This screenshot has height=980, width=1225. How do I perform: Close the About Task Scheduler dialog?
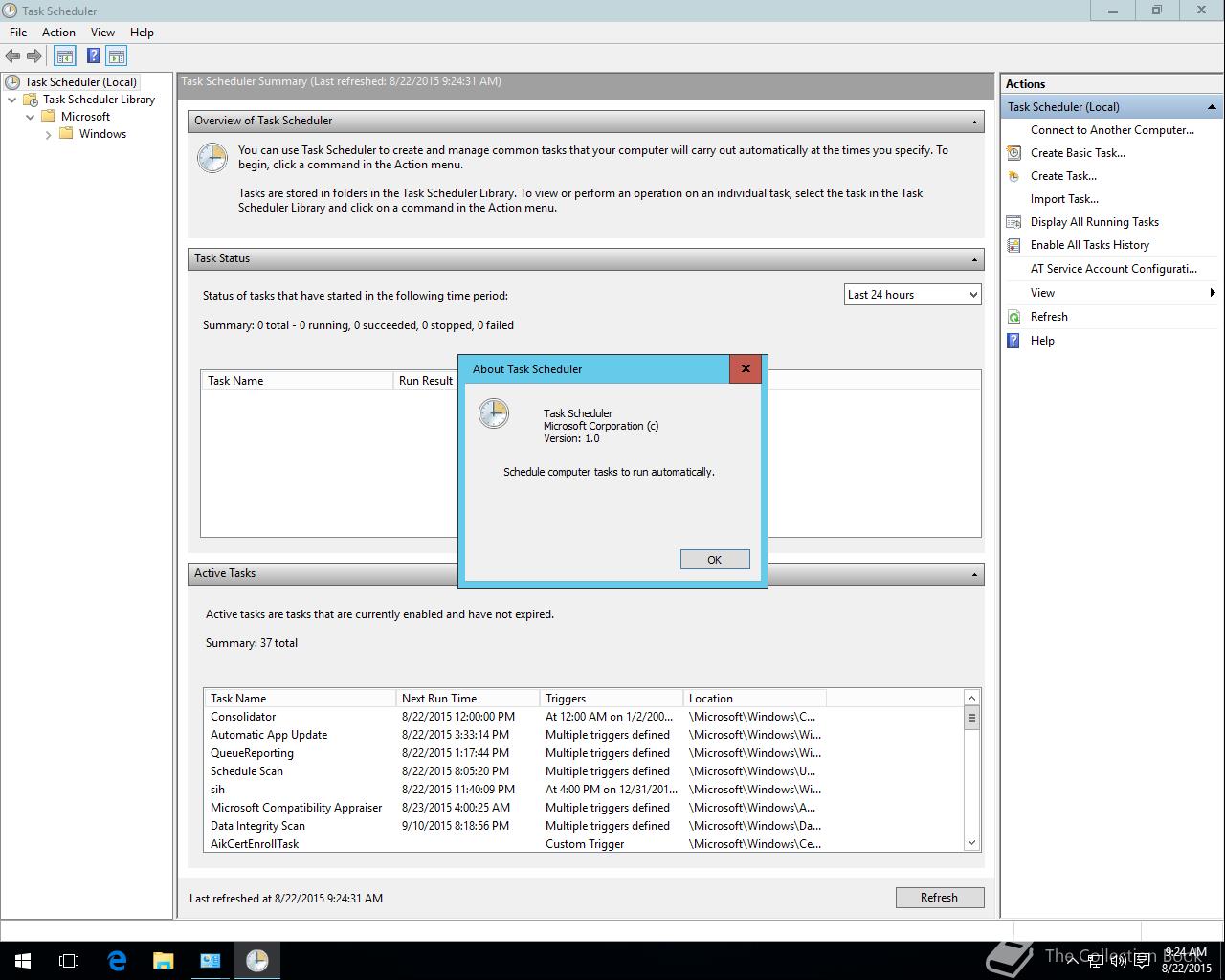pos(746,368)
